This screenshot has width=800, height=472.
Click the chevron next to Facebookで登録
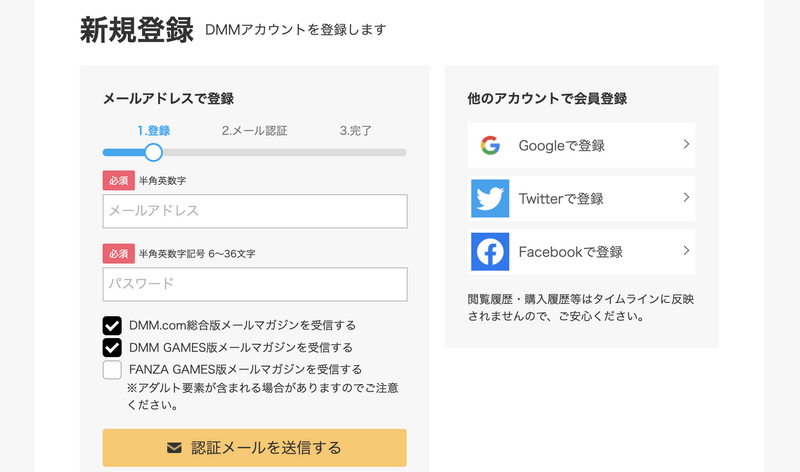point(686,251)
